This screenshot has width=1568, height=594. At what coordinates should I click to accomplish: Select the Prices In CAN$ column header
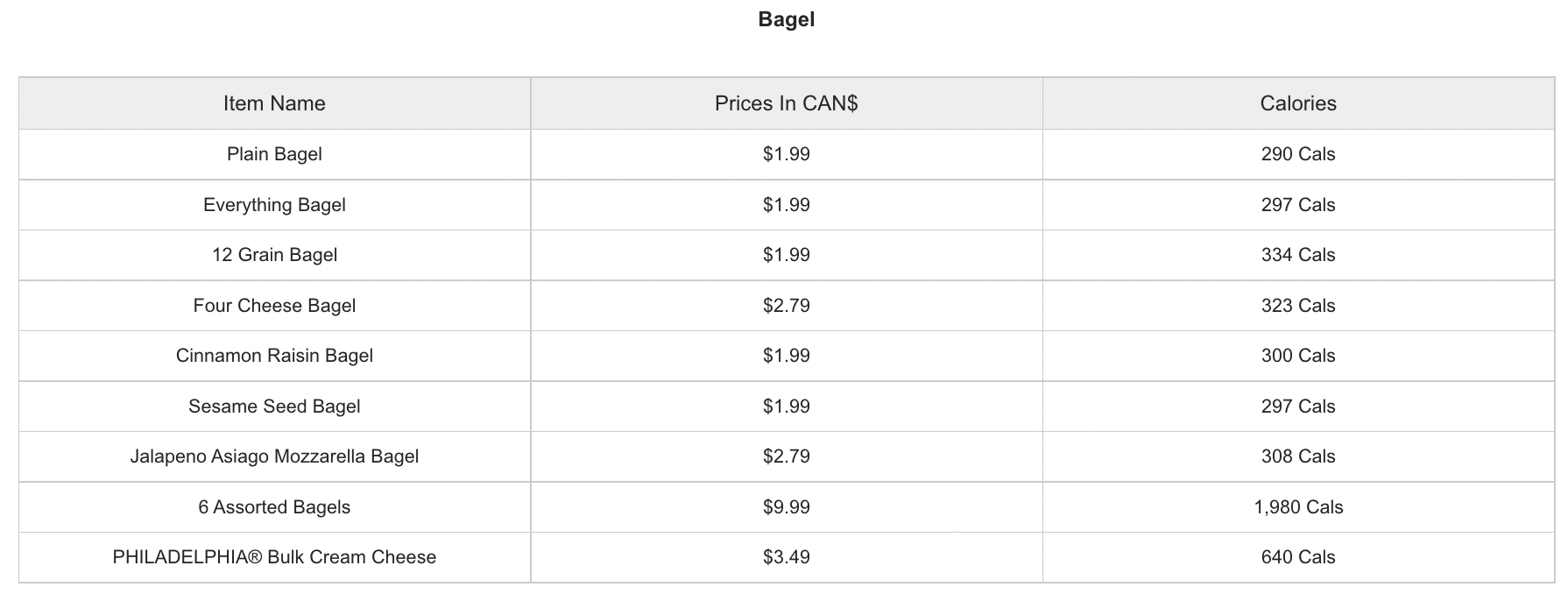click(786, 103)
